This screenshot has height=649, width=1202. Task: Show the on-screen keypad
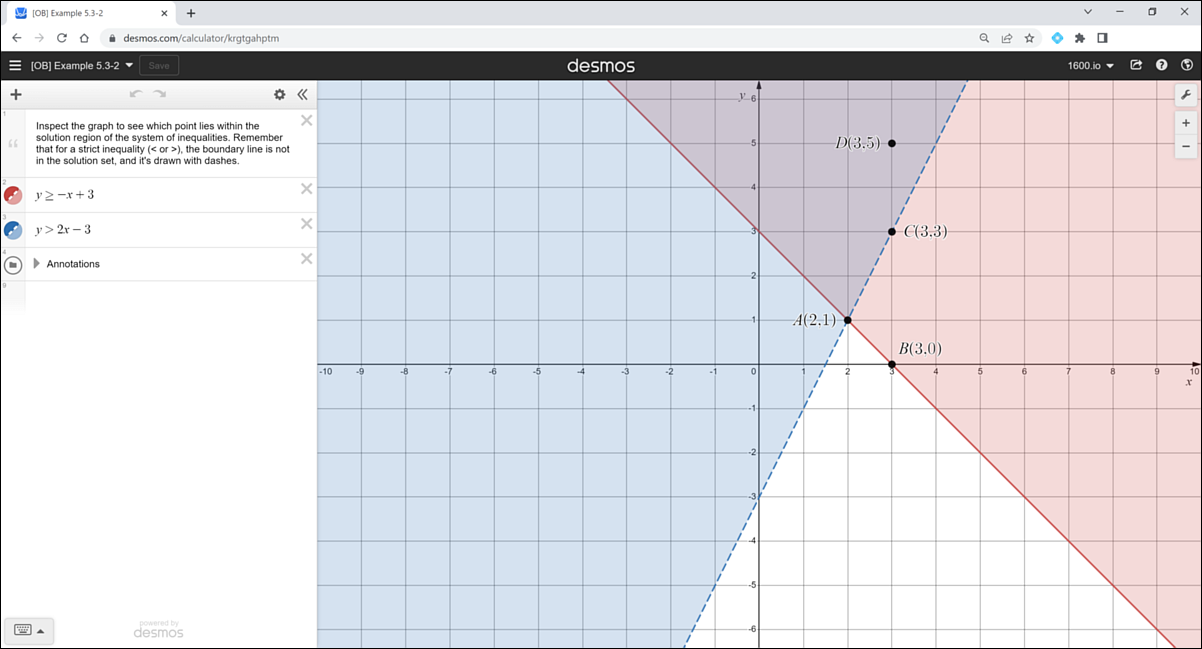click(29, 631)
